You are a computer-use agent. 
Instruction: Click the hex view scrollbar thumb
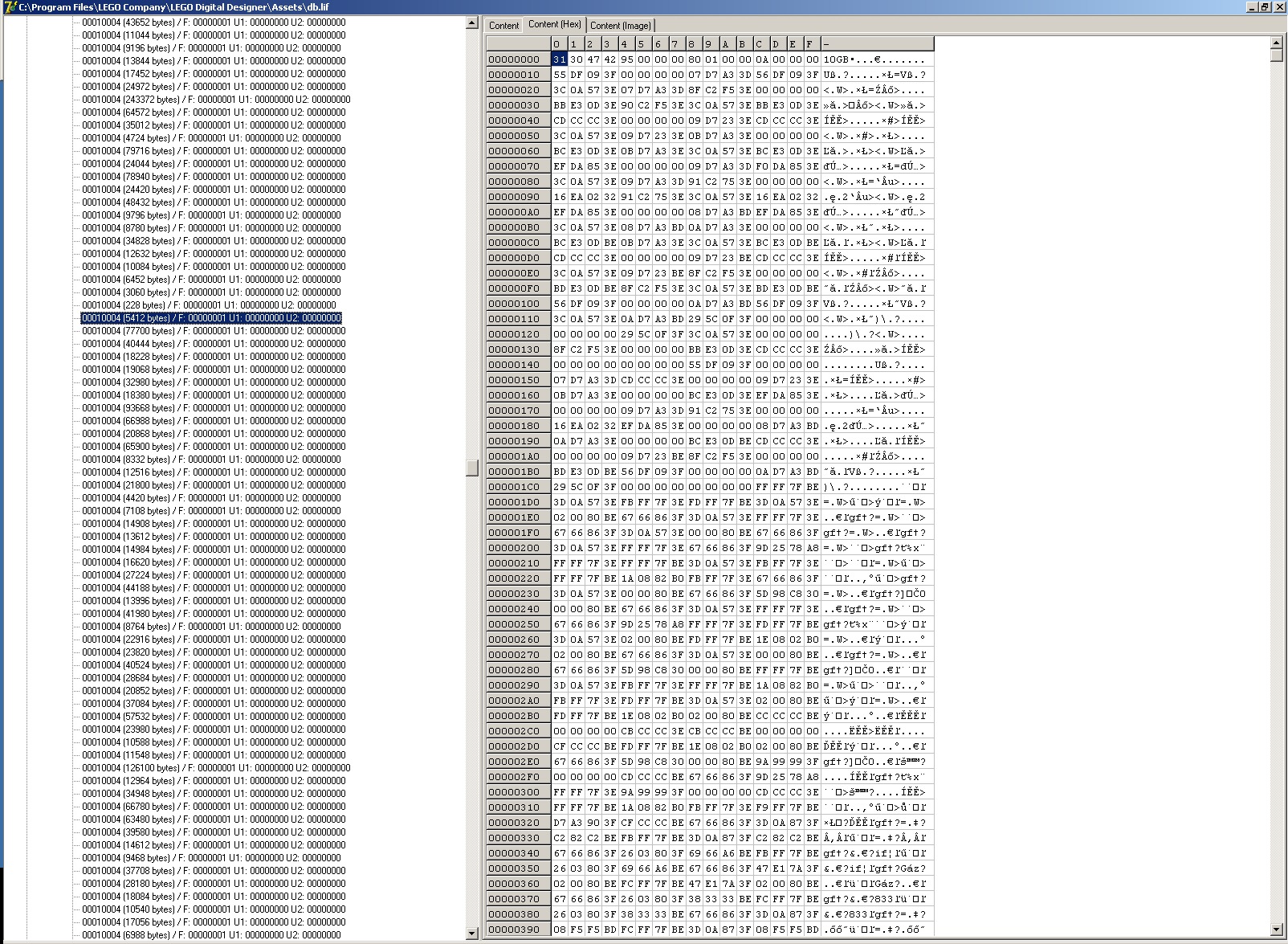click(x=1277, y=55)
